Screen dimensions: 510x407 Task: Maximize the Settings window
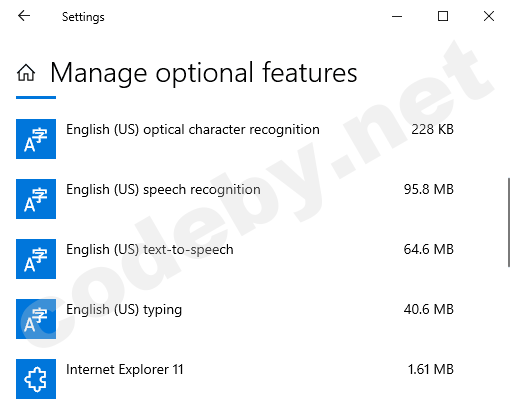tap(443, 16)
